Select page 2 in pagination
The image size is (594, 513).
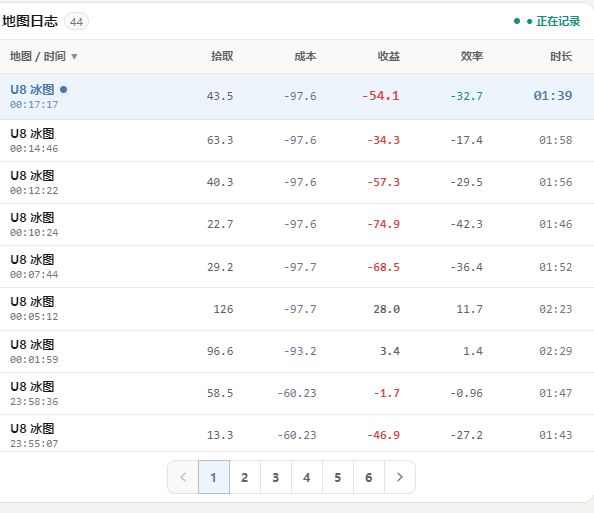point(245,477)
